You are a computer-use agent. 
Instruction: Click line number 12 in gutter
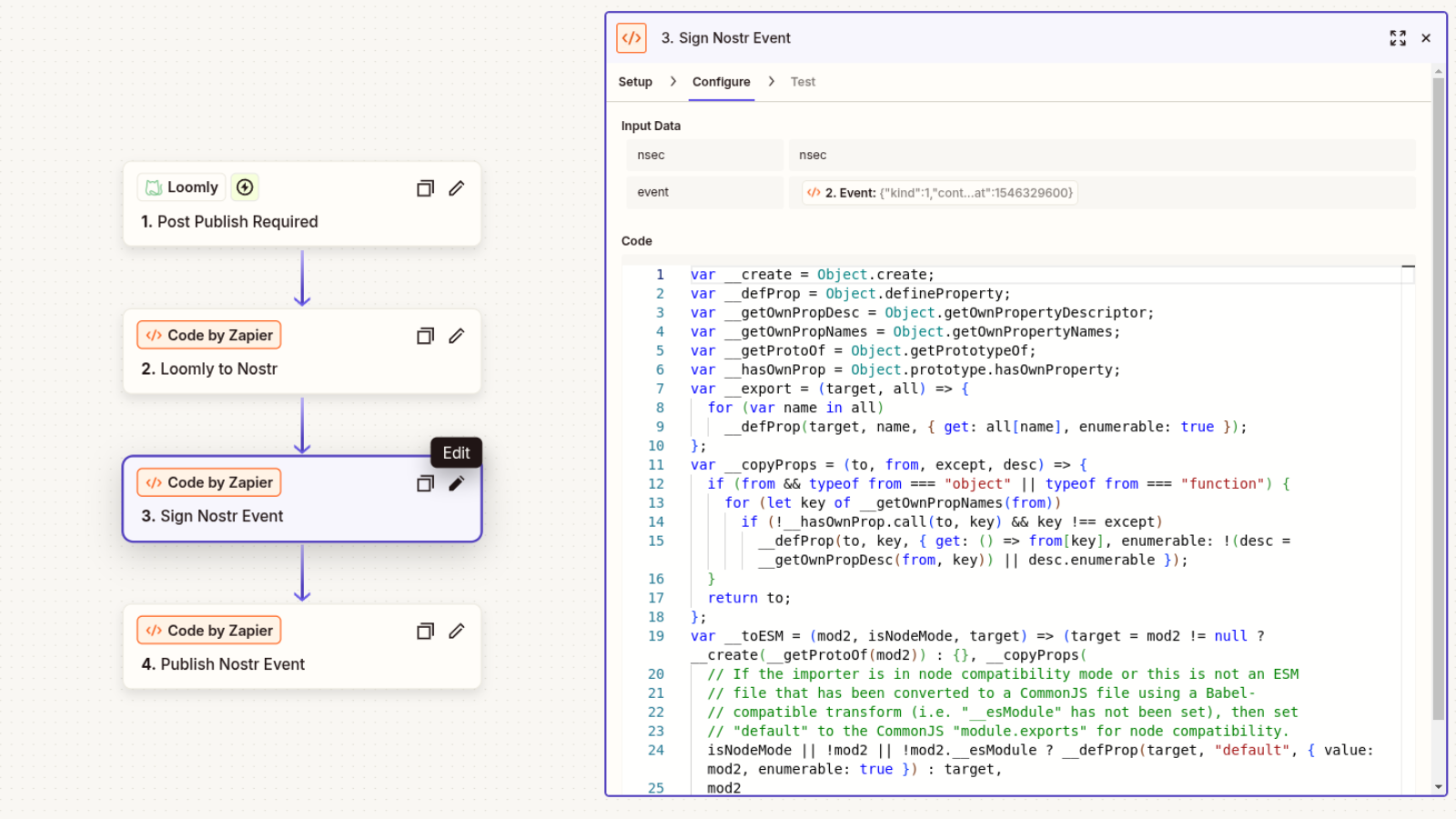(656, 484)
